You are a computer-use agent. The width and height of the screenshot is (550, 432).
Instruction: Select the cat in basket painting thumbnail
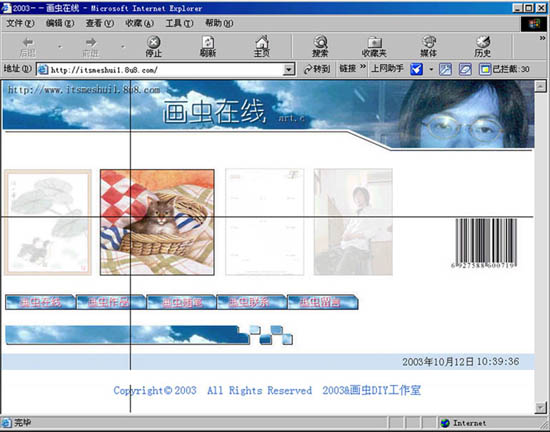(157, 222)
